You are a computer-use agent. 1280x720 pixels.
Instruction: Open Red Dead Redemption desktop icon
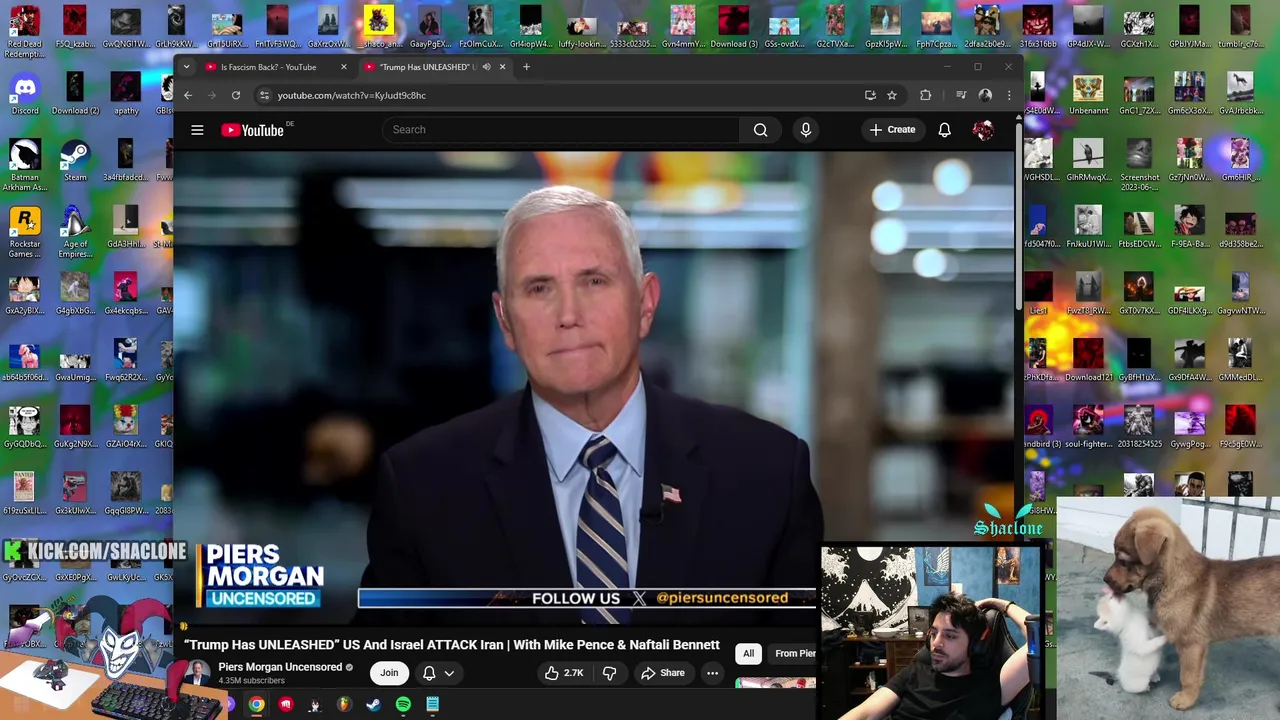pos(25,32)
